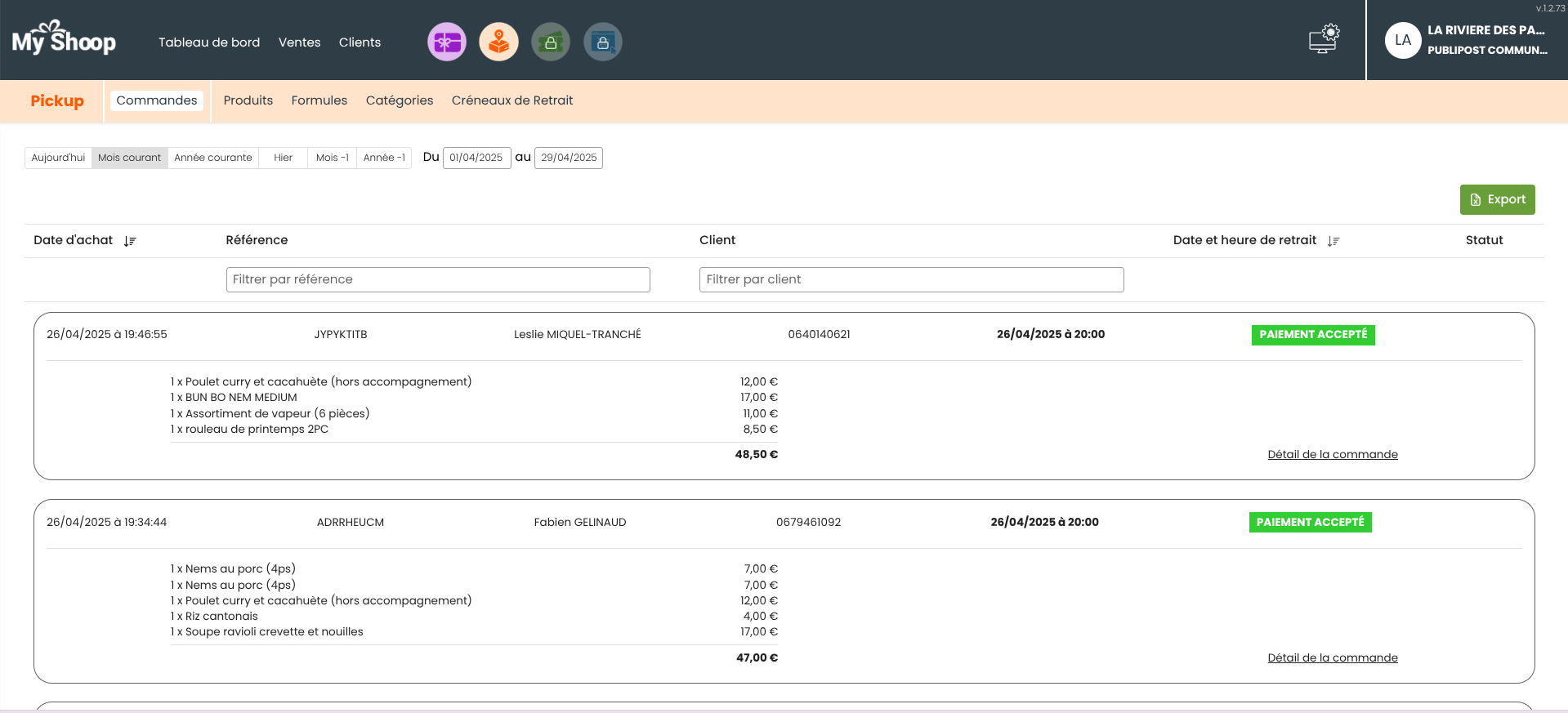
Task: Sort by Date et heure de retrait icon
Action: coord(1333,241)
